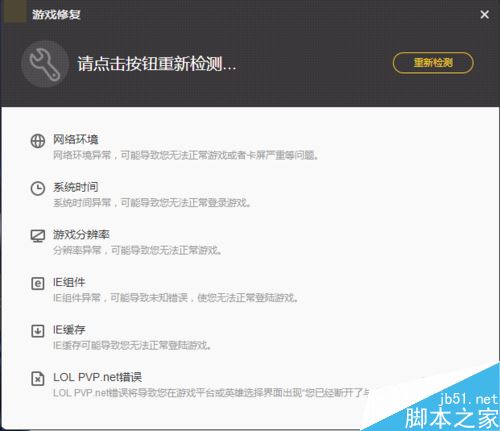Select the globe icon for 网络环境

(x=38, y=141)
